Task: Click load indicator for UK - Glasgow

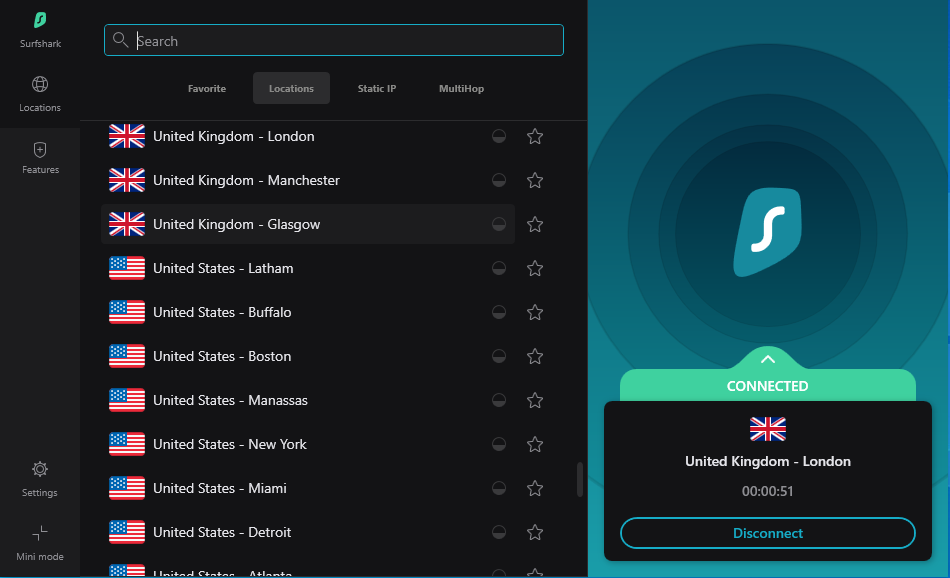Action: point(499,224)
